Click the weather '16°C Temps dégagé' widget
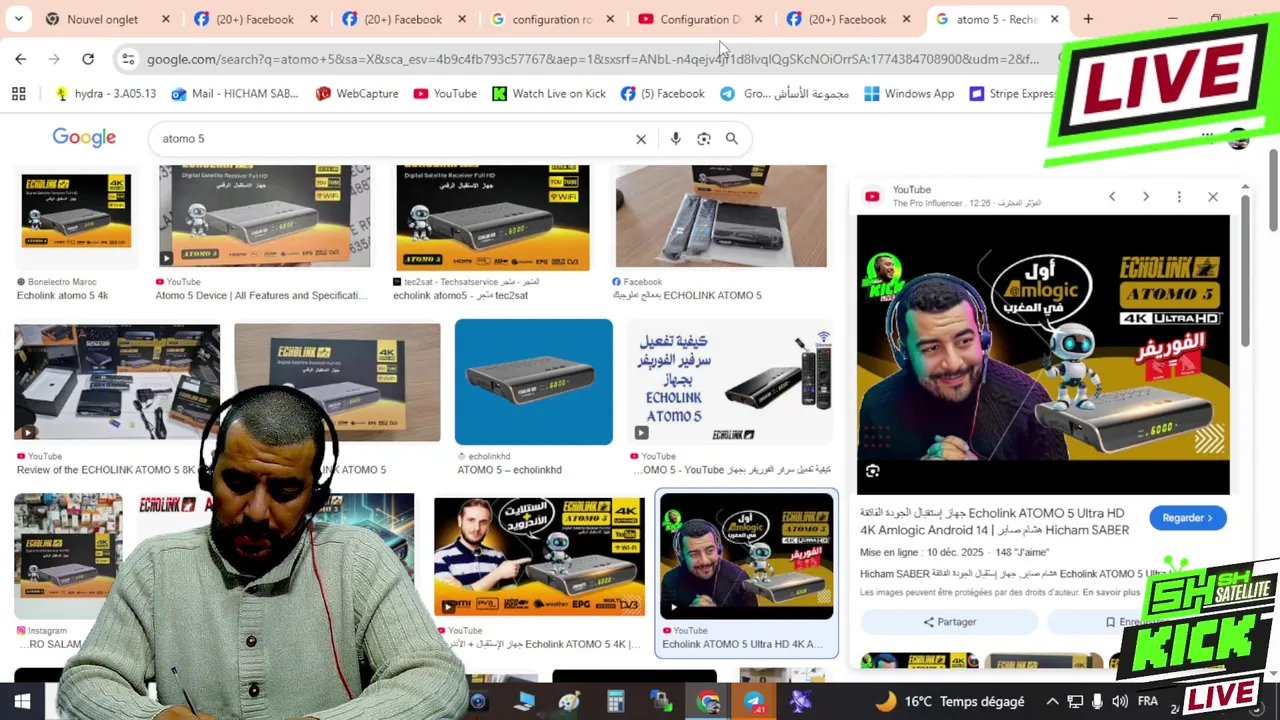Viewport: 1280px width, 720px height. tap(949, 702)
